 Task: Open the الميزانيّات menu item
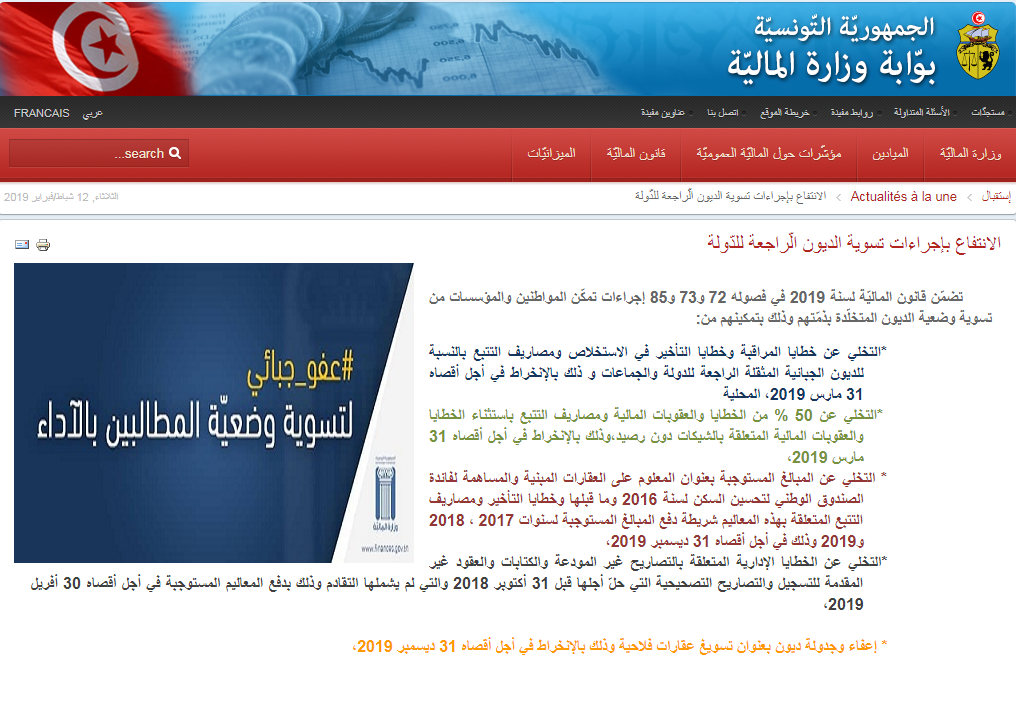pyautogui.click(x=551, y=154)
